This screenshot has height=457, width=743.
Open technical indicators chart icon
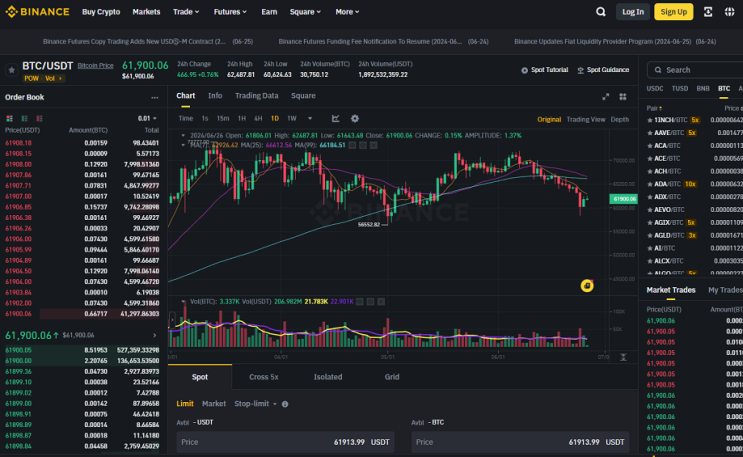point(335,119)
